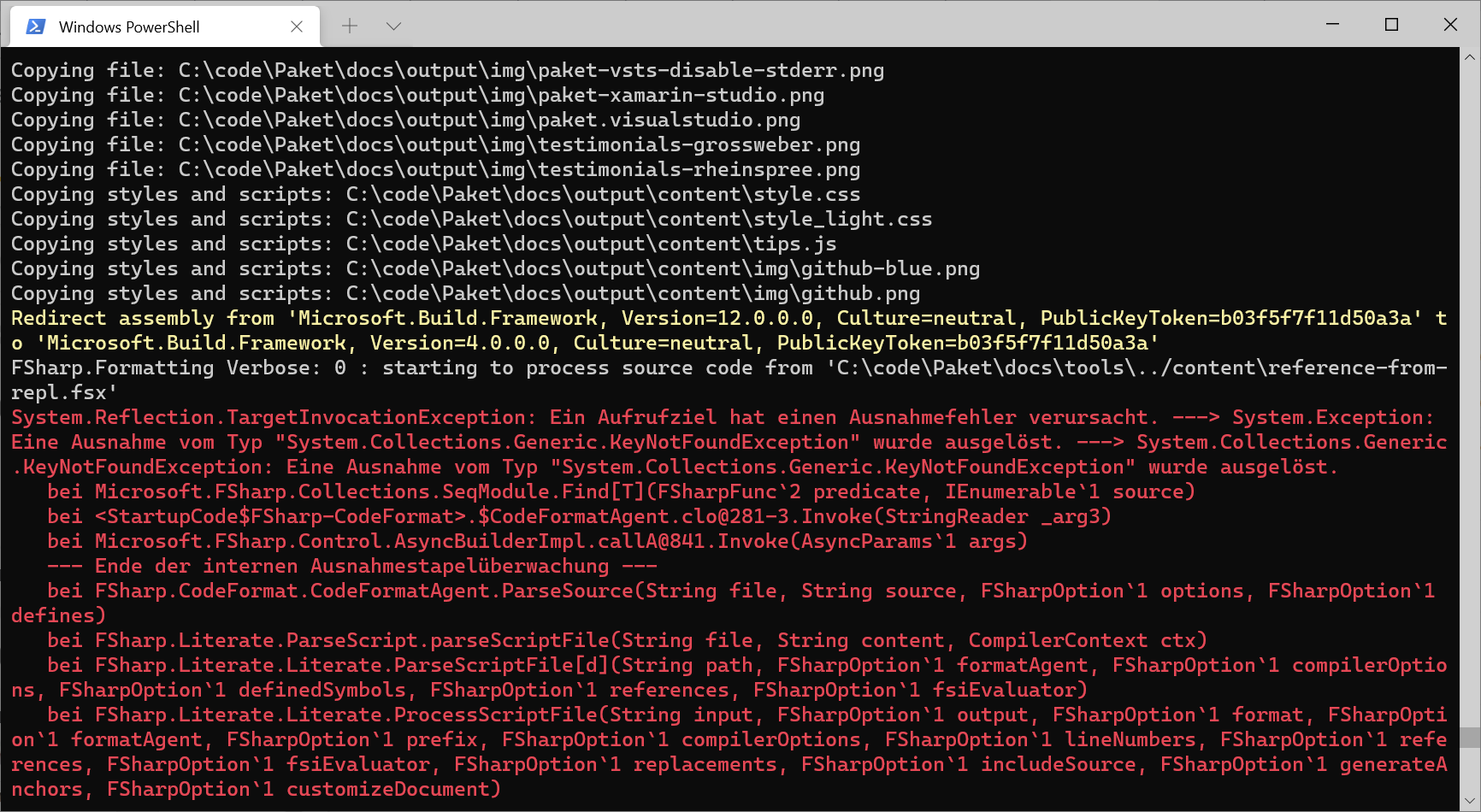Screen dimensions: 1481x812
Task: Open the new tab dropdown chevron
Action: click(x=393, y=26)
